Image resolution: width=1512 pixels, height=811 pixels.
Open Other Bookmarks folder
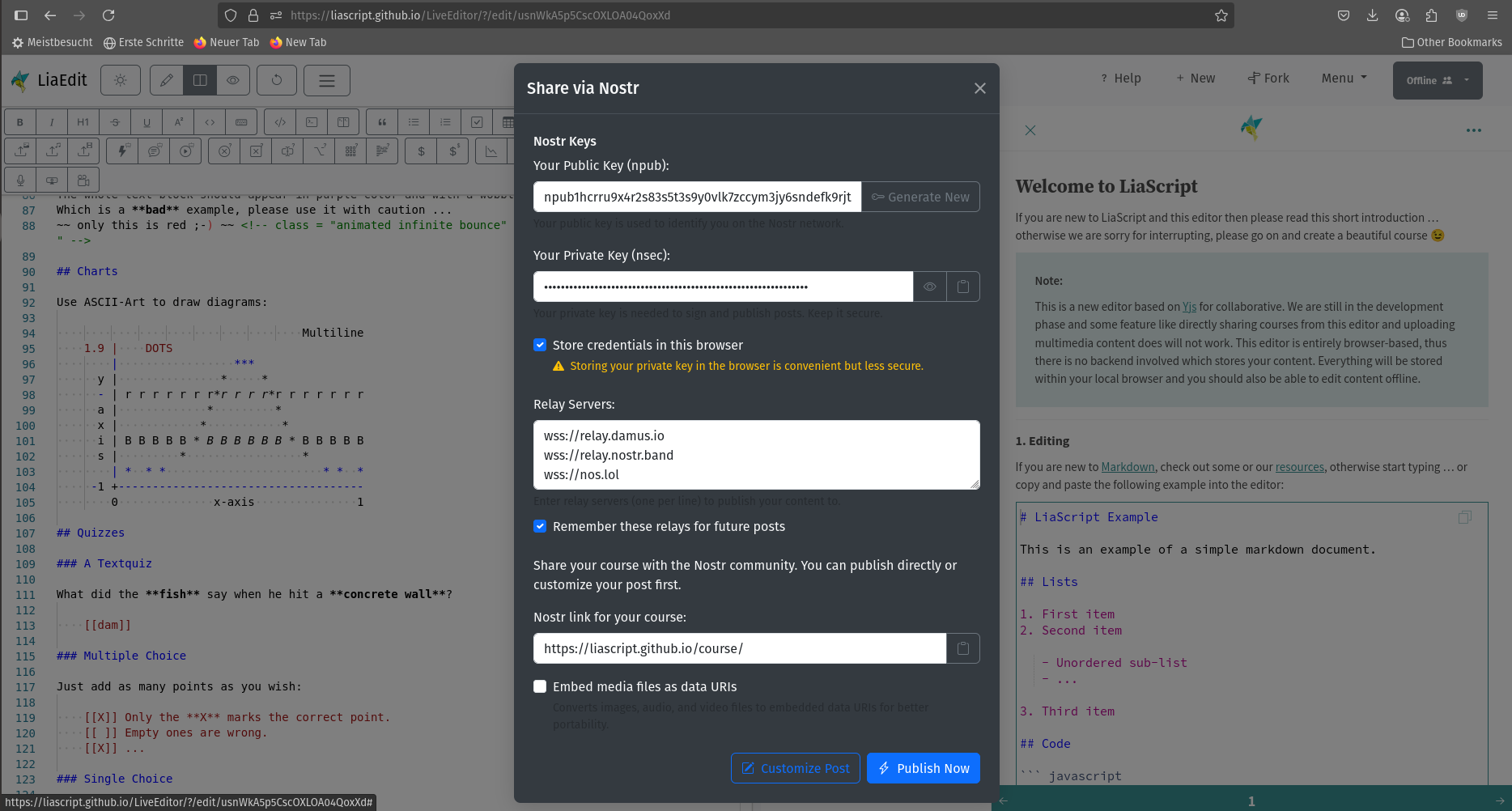click(1451, 42)
